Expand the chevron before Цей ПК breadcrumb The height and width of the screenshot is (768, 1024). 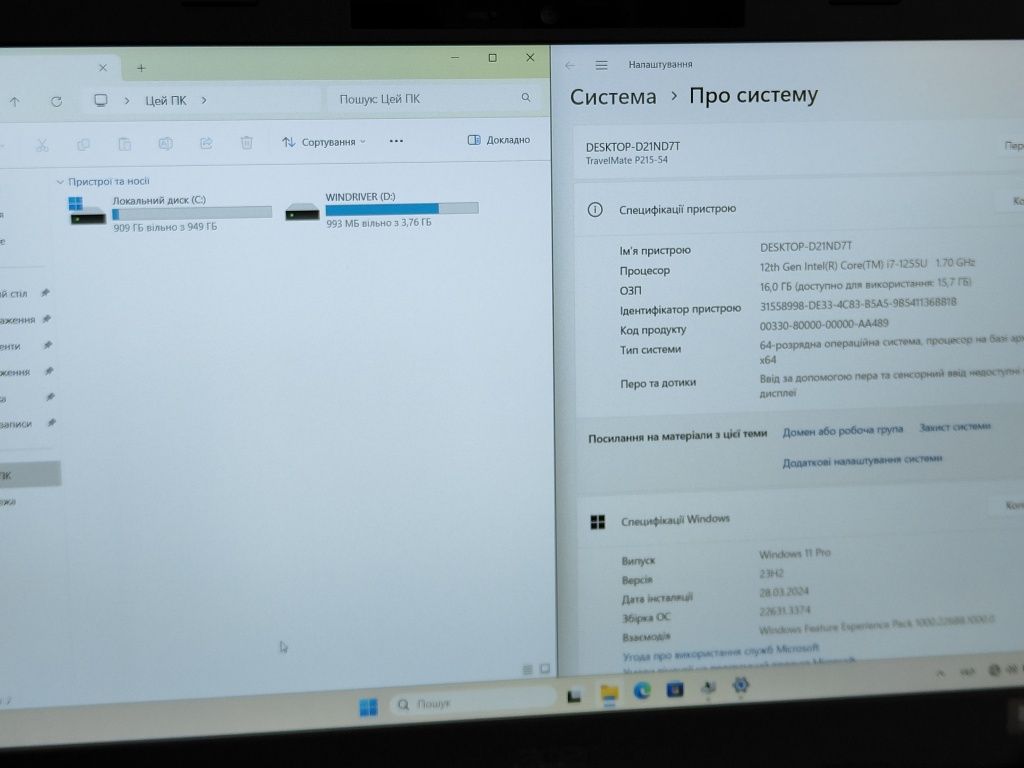(x=127, y=101)
